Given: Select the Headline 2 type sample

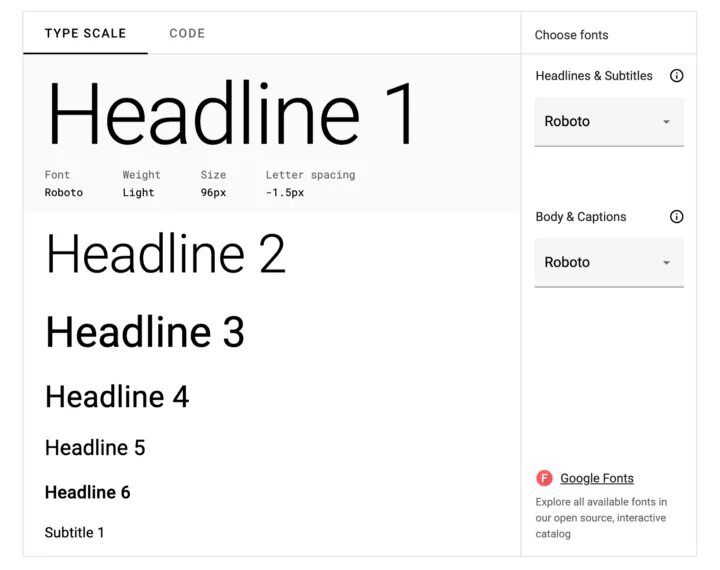Looking at the screenshot, I should pos(166,254).
